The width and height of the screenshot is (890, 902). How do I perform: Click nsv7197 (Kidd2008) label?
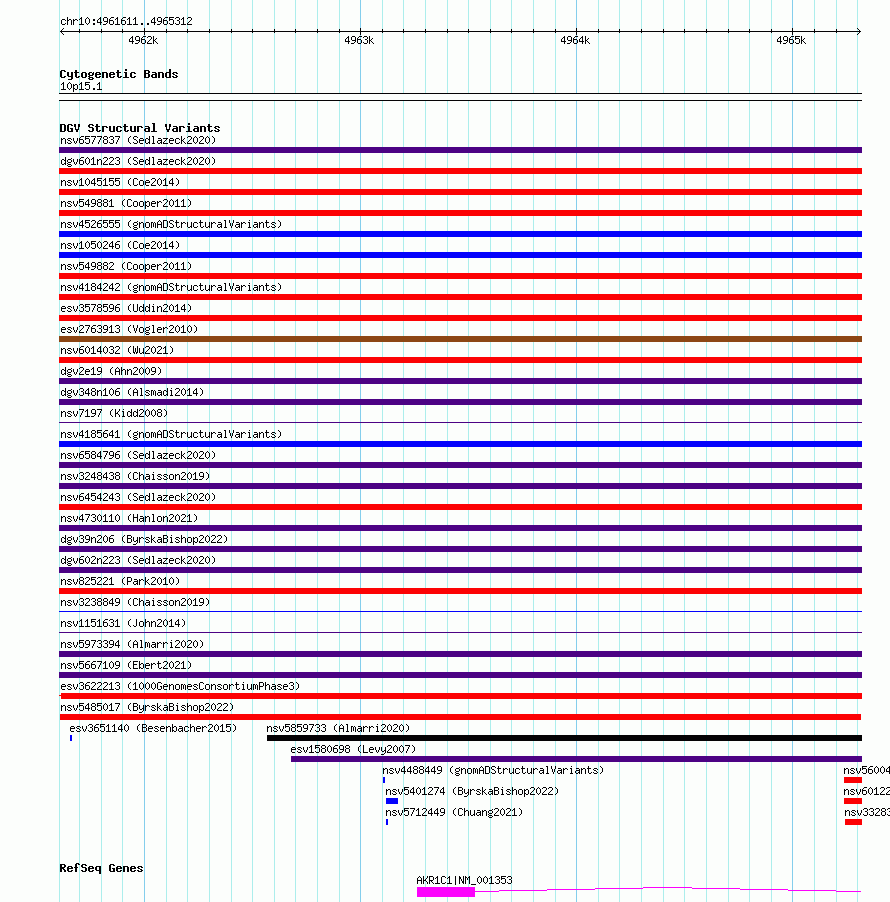click(x=114, y=413)
